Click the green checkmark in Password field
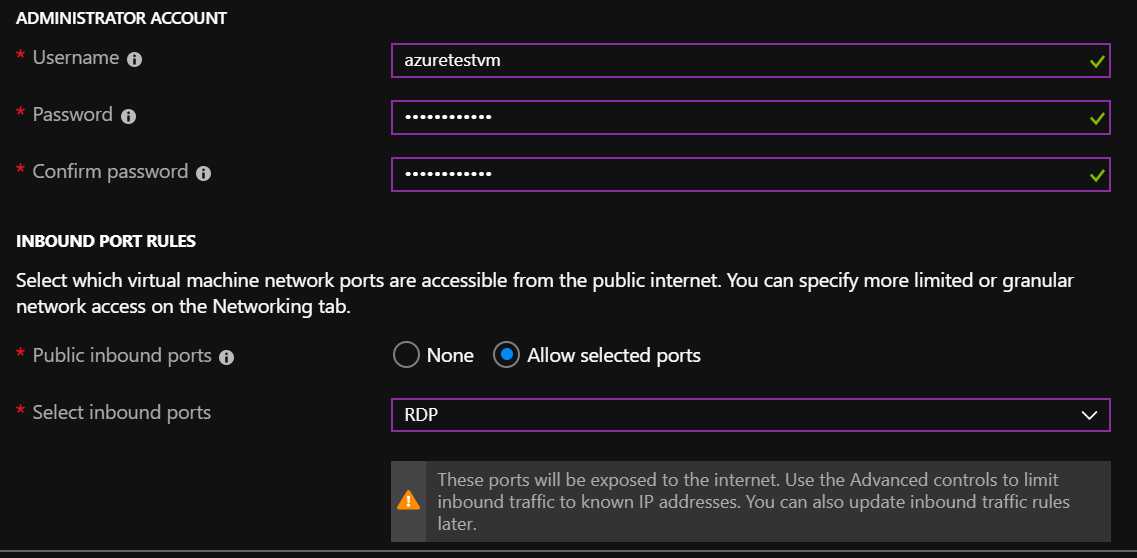The width and height of the screenshot is (1137, 558). pyautogui.click(x=1097, y=118)
